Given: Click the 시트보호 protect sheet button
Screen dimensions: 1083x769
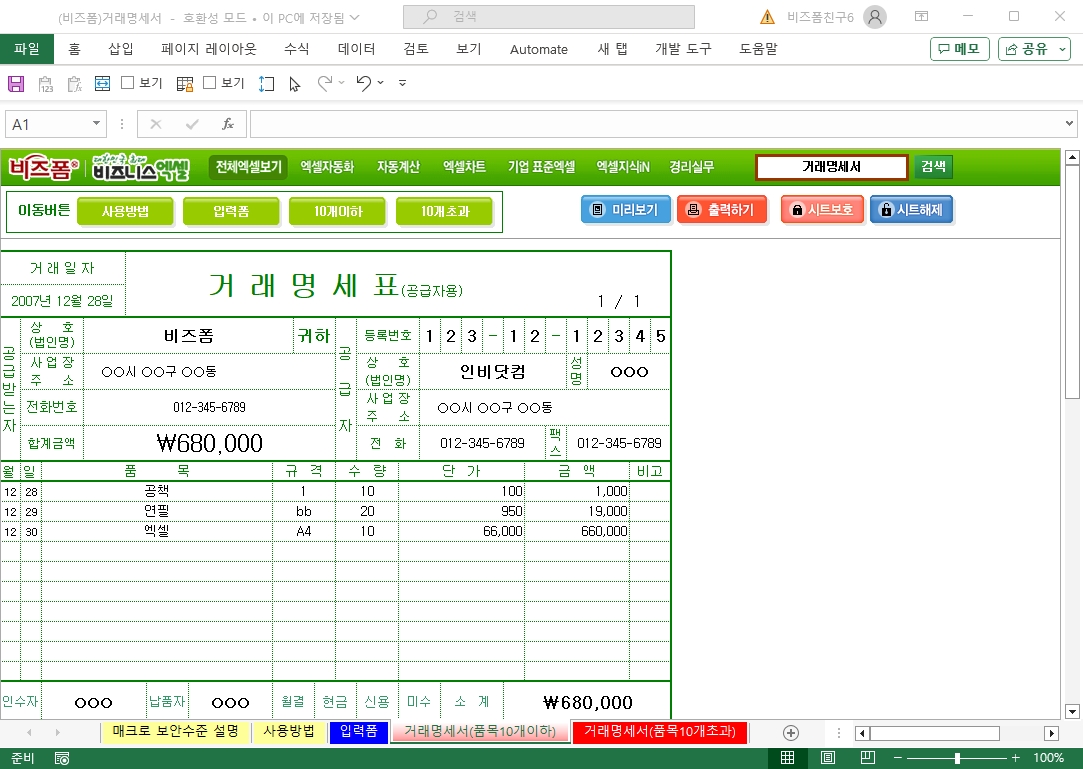Looking at the screenshot, I should pyautogui.click(x=823, y=210).
